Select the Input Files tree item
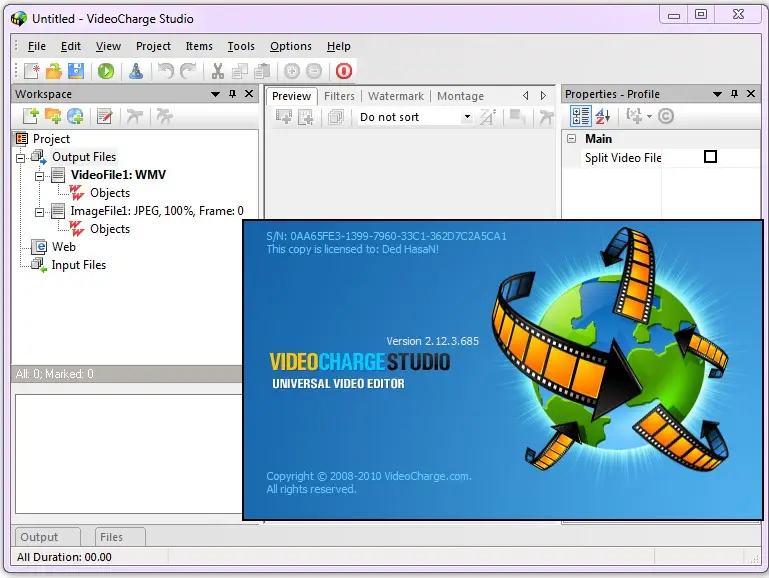Image resolution: width=769 pixels, height=578 pixels. [78, 265]
